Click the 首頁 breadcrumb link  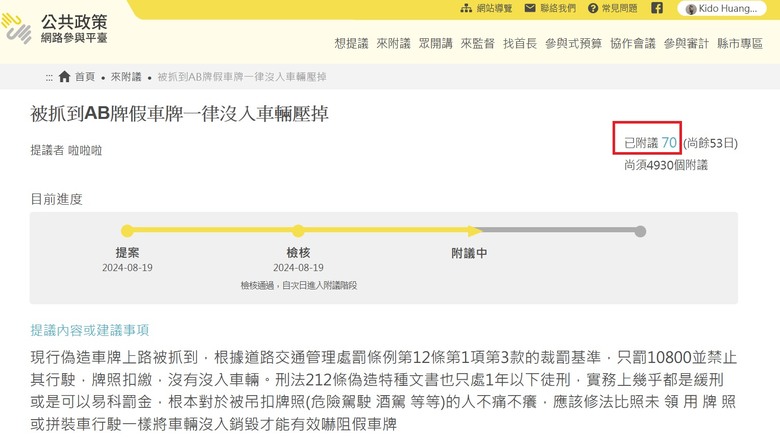click(85, 77)
